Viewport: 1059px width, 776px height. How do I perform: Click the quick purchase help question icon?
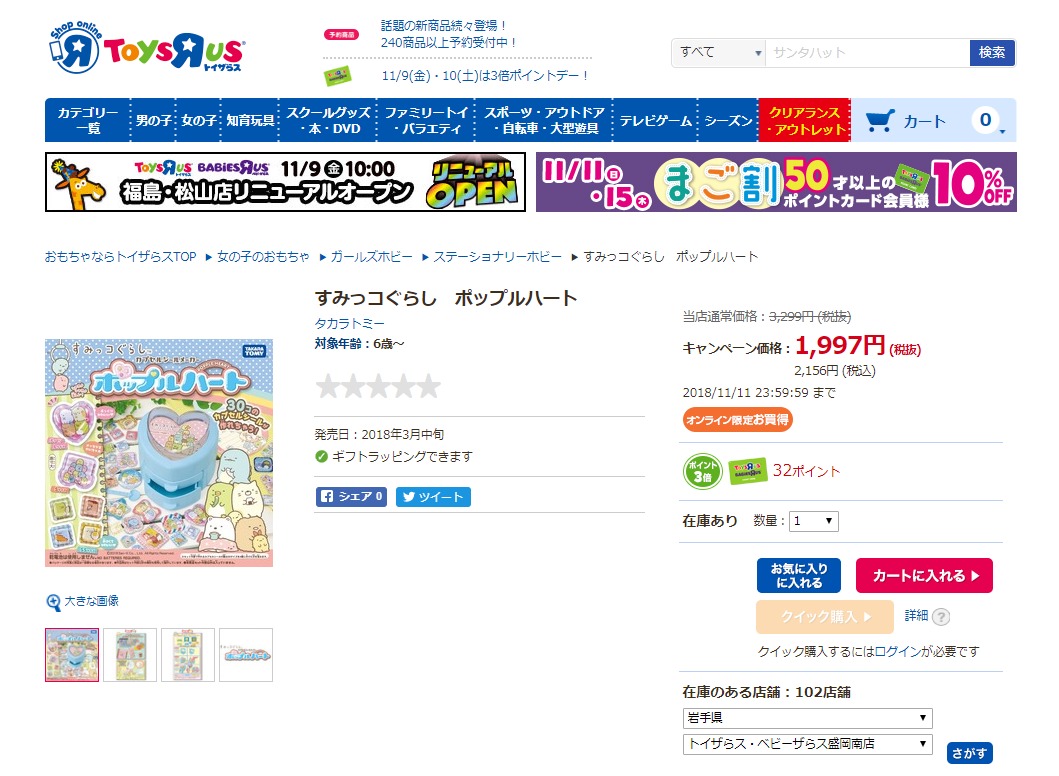941,617
